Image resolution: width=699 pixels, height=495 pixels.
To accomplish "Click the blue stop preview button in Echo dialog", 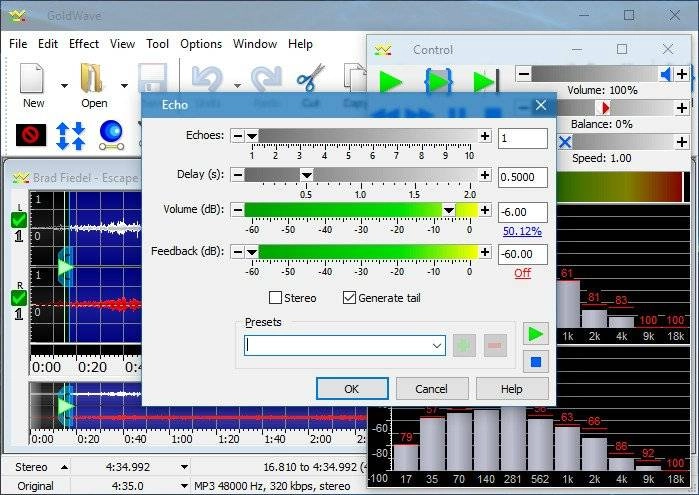I will 535,362.
